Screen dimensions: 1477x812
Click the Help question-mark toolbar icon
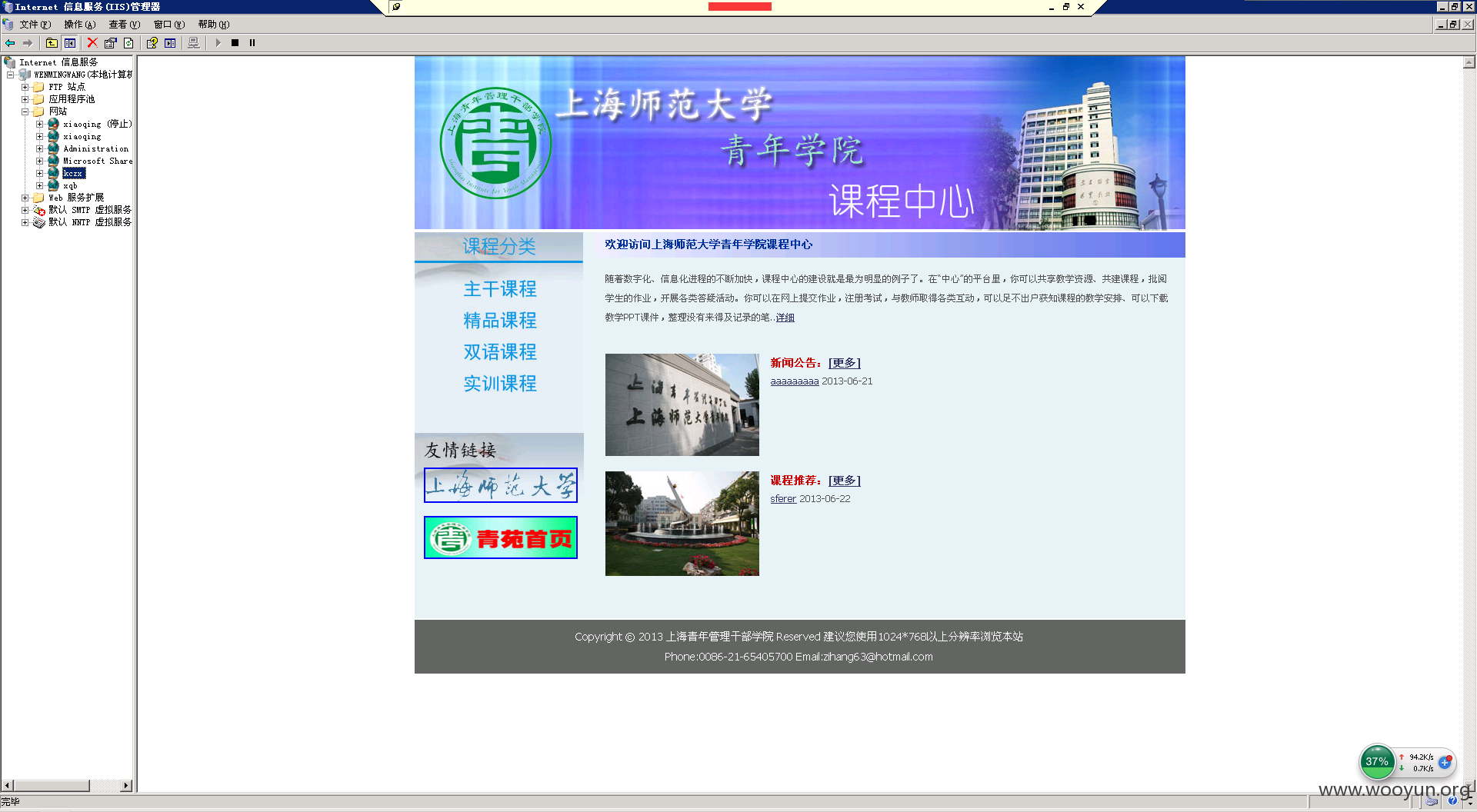pos(152,43)
